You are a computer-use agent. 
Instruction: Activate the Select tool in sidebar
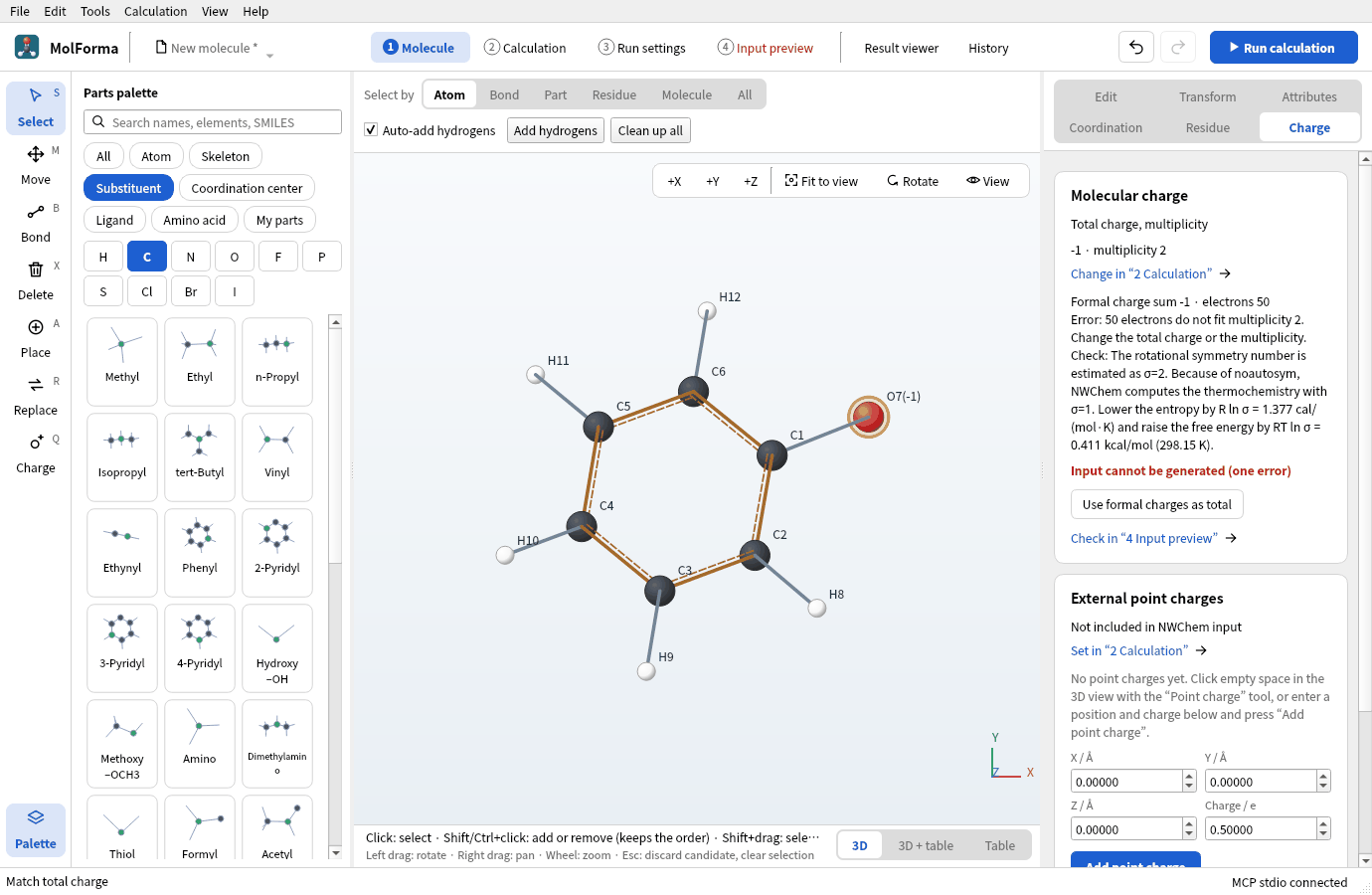pyautogui.click(x=36, y=107)
